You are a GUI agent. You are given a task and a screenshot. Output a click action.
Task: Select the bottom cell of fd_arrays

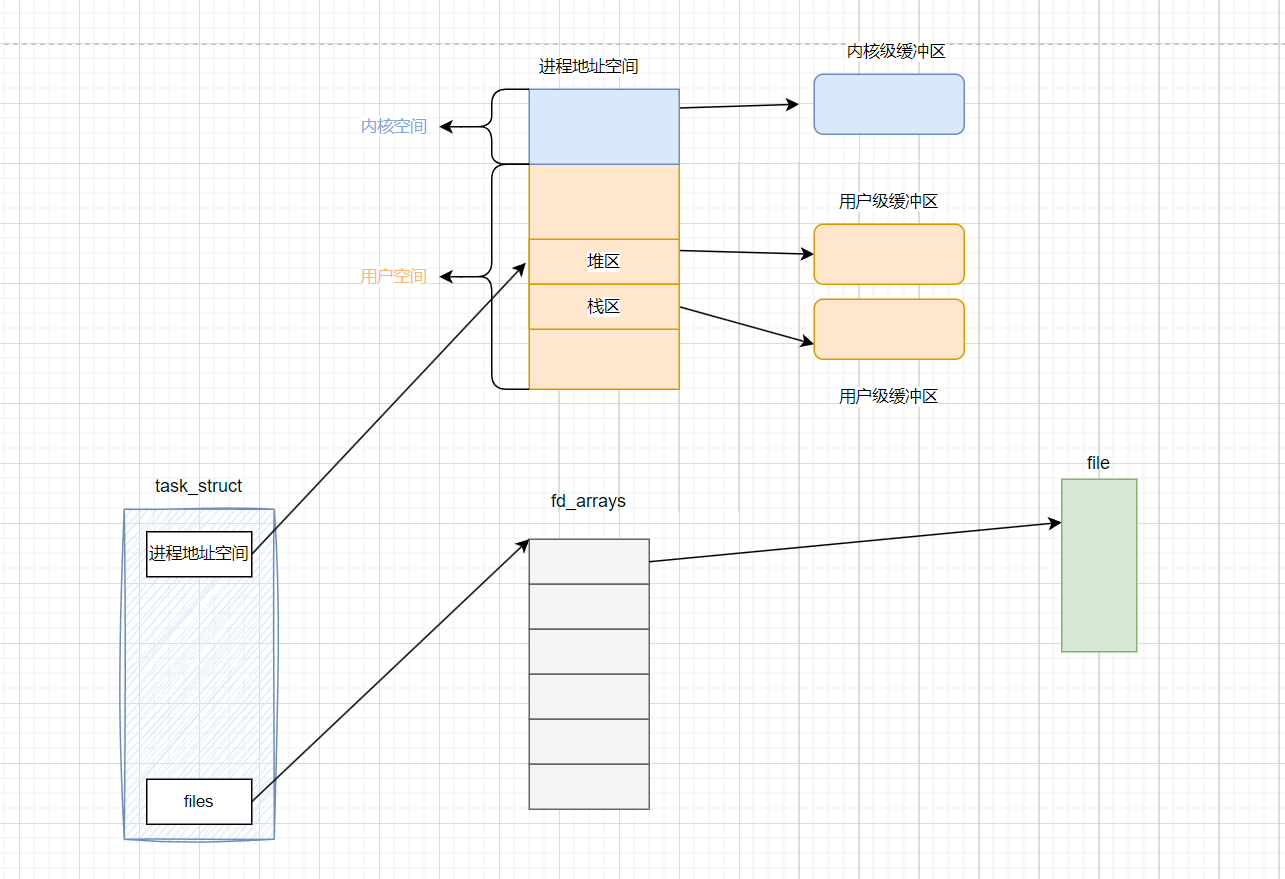589,786
